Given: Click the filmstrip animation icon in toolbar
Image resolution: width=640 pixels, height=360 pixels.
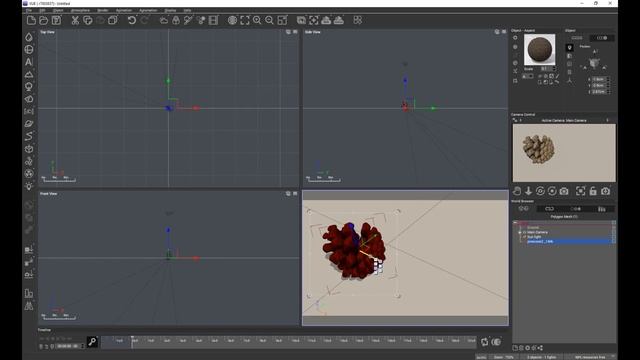Looking at the screenshot, I should coord(213,20).
